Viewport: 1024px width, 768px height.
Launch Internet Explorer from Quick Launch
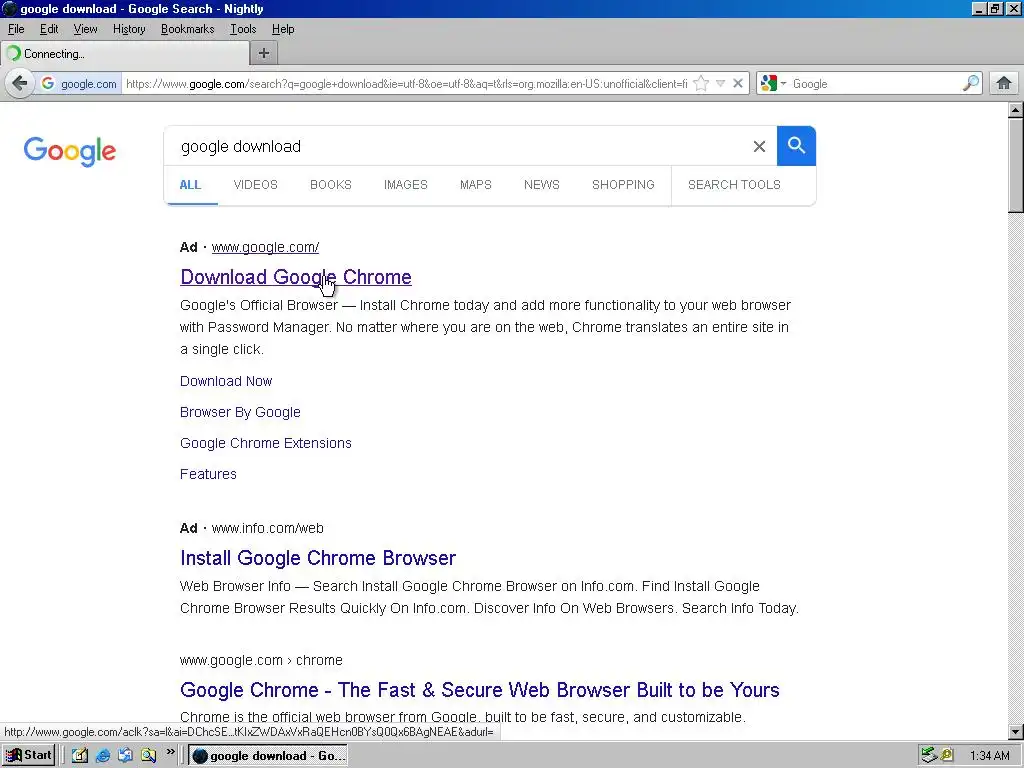click(103, 756)
